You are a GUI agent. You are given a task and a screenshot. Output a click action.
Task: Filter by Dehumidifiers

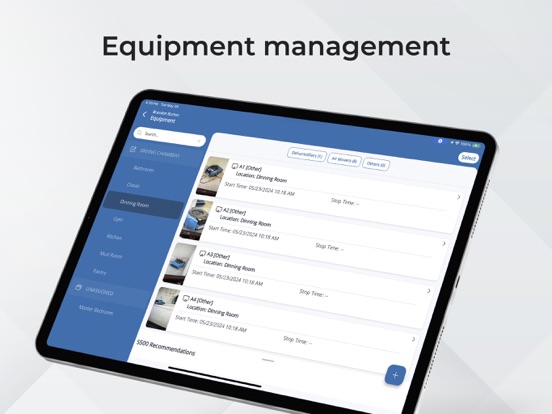tap(307, 155)
